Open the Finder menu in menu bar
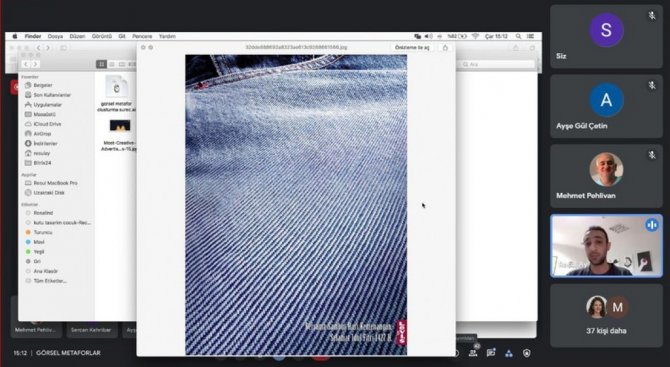The height and width of the screenshot is (367, 670). point(33,36)
